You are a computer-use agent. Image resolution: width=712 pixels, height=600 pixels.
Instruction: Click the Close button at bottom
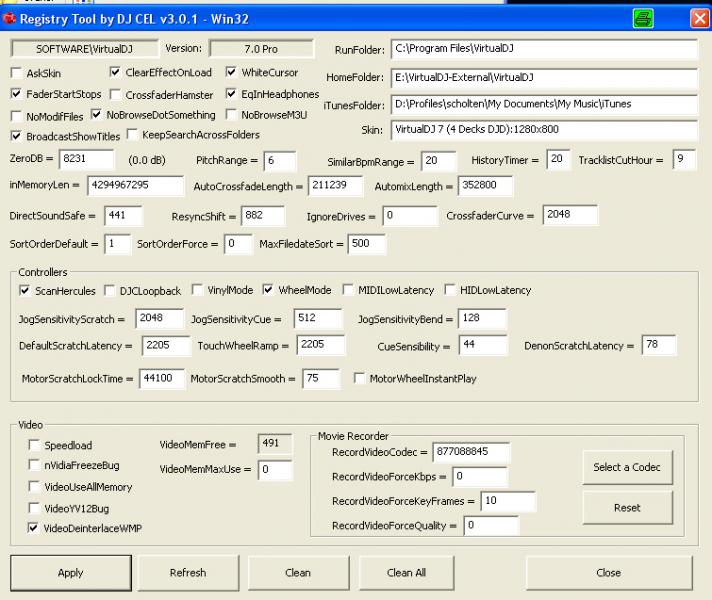(609, 573)
